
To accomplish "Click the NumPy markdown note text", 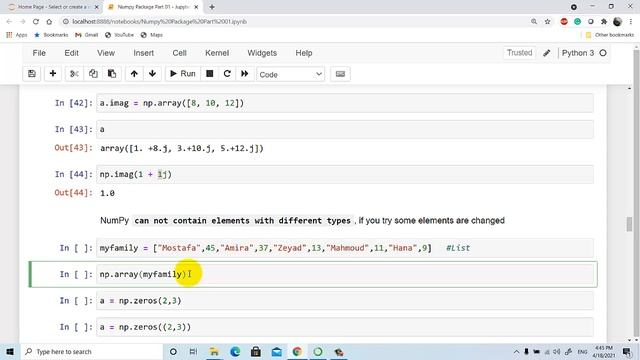I will click(x=302, y=221).
